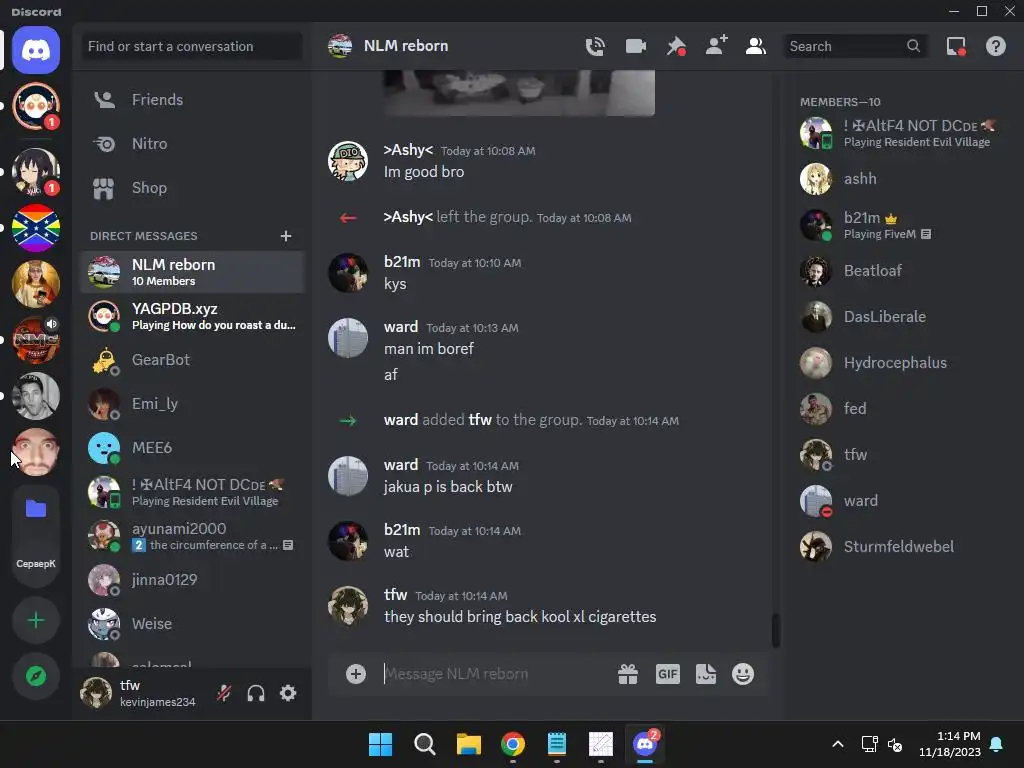Screen dimensions: 1024x768
Task: Click the Search field in header
Action: [x=856, y=46]
